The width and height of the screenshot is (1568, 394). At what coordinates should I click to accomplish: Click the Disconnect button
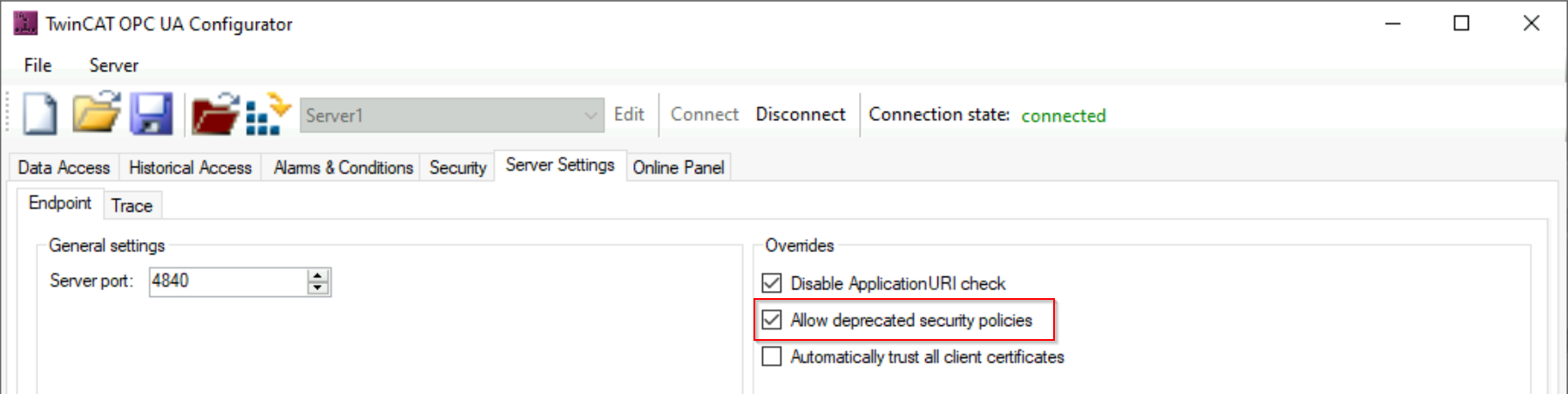coord(801,114)
